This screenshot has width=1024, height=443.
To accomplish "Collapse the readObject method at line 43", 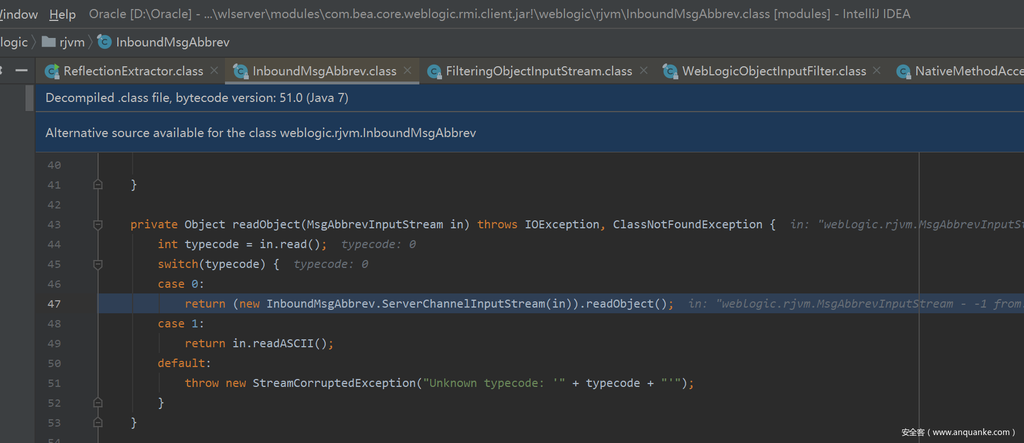I will coord(98,225).
